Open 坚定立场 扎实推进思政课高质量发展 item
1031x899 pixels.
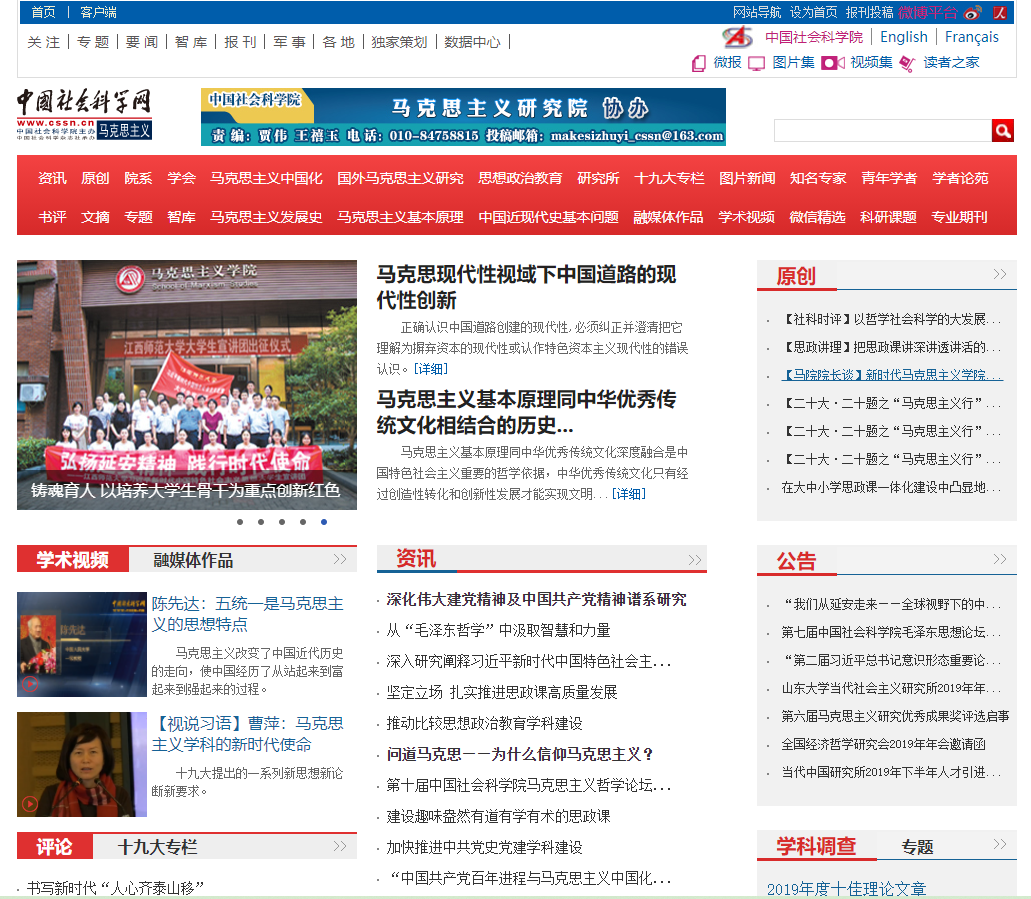(502, 692)
